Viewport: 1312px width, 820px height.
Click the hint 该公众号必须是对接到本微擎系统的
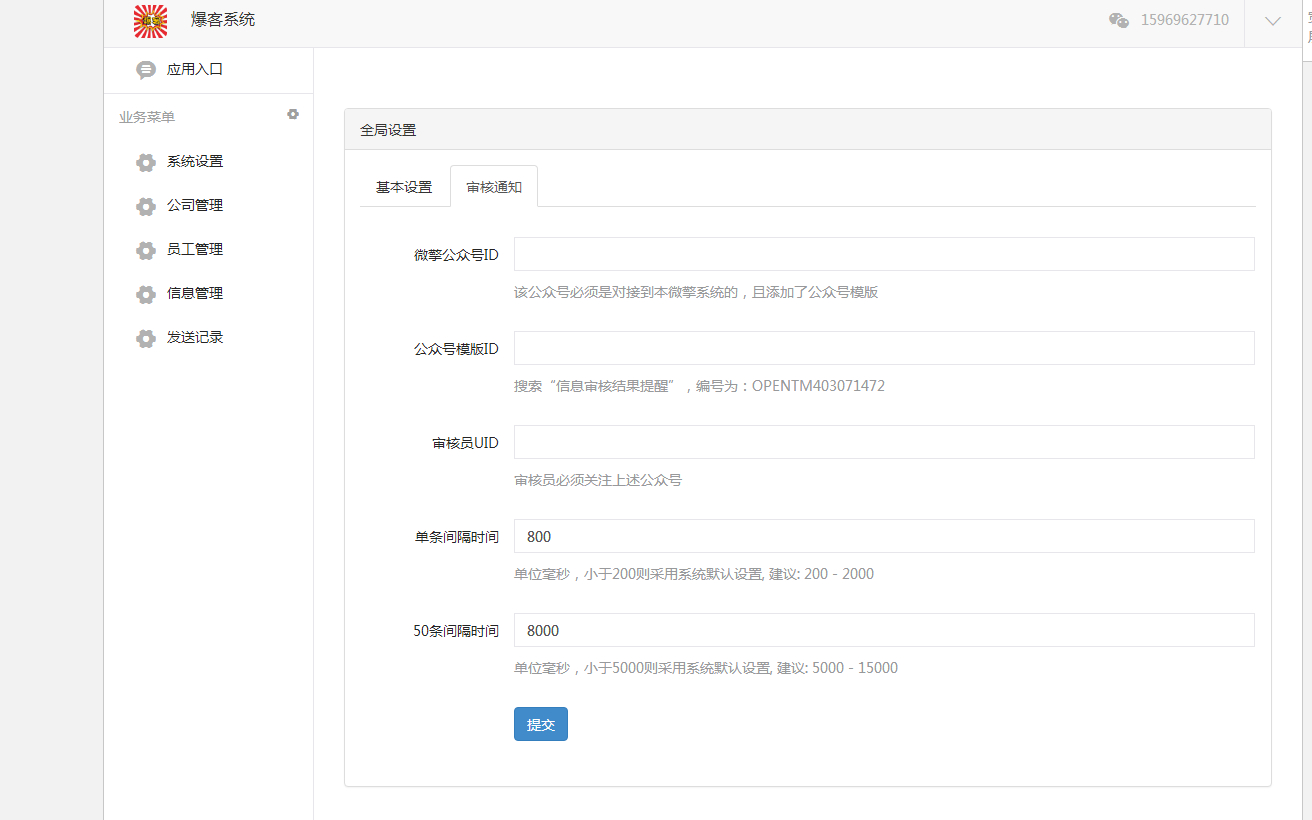(696, 292)
